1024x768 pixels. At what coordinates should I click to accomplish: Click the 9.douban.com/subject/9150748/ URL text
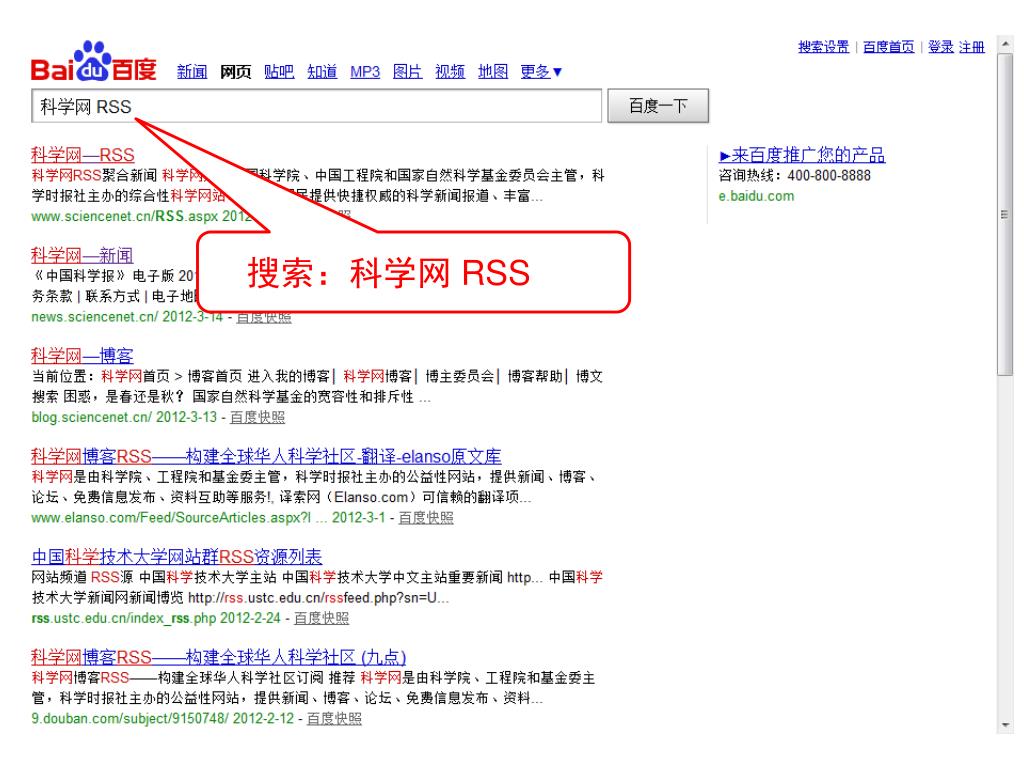130,718
